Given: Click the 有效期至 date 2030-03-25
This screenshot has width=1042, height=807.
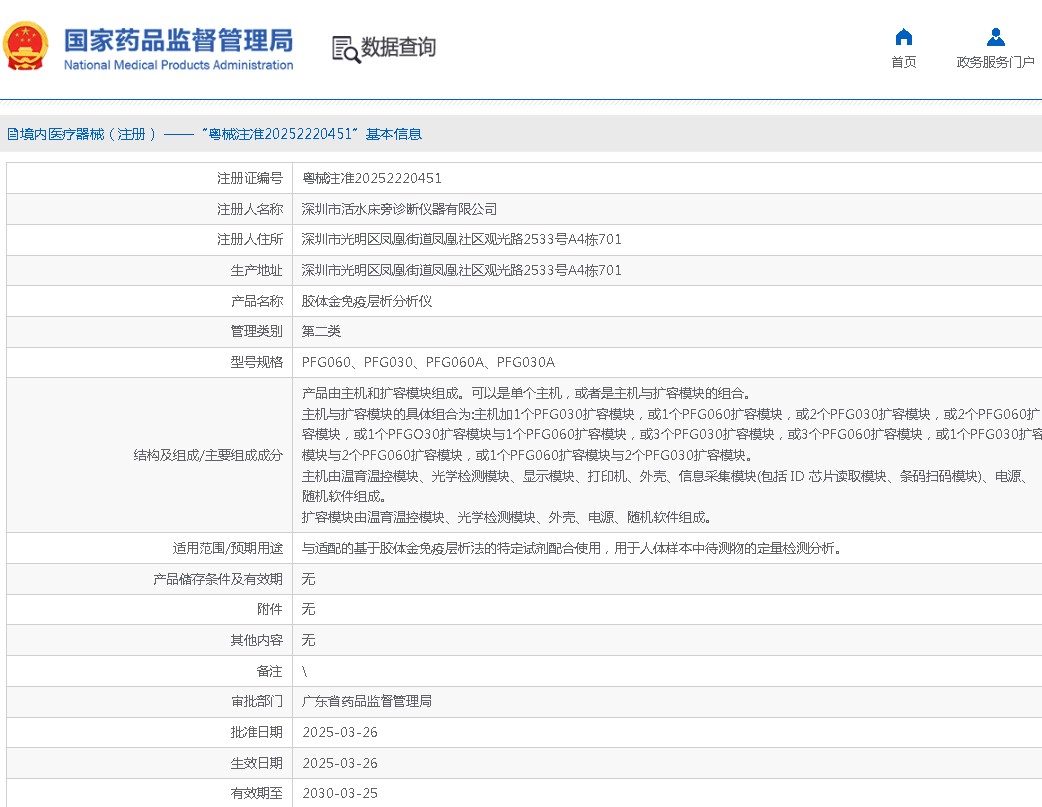Looking at the screenshot, I should click(x=340, y=793).
